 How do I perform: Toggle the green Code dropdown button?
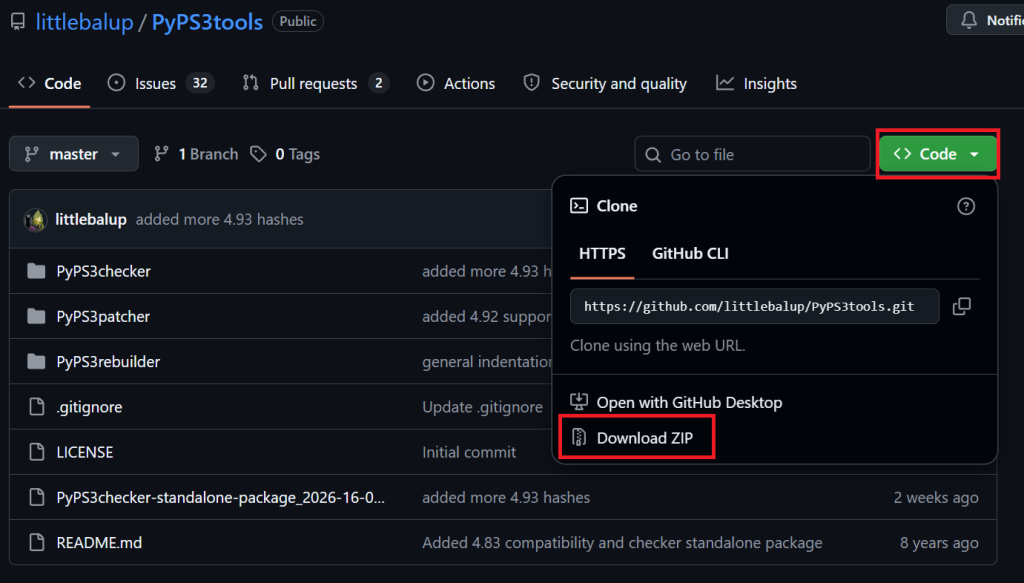point(937,154)
